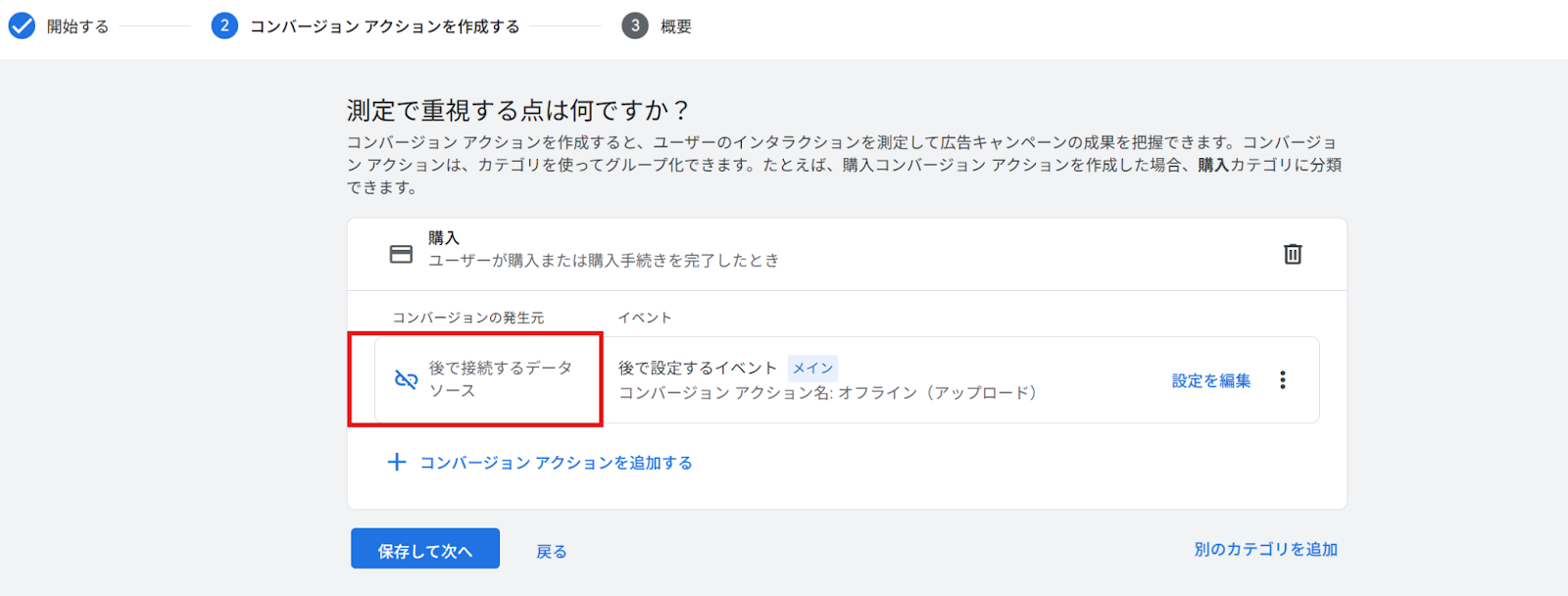Viewport: 1568px width, 596px height.
Task: Select コンバージョン アクションを作成する step label
Action: [x=385, y=26]
